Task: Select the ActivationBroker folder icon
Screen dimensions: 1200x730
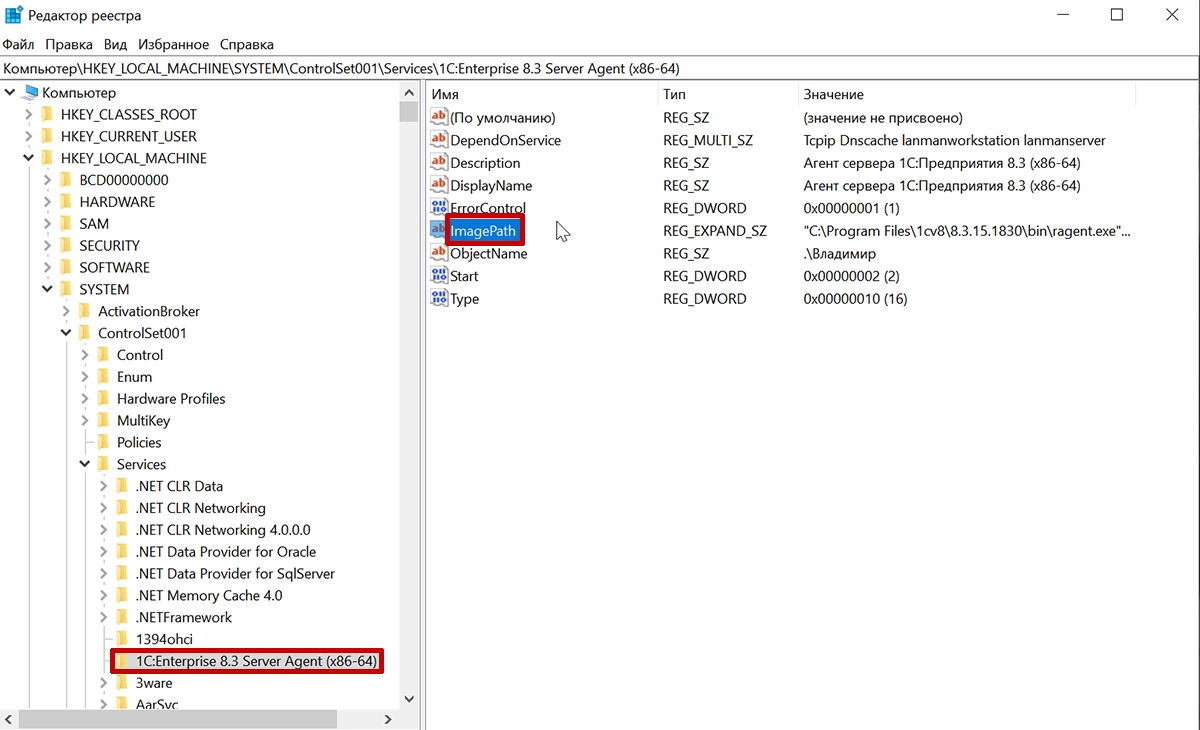Action: pyautogui.click(x=84, y=311)
